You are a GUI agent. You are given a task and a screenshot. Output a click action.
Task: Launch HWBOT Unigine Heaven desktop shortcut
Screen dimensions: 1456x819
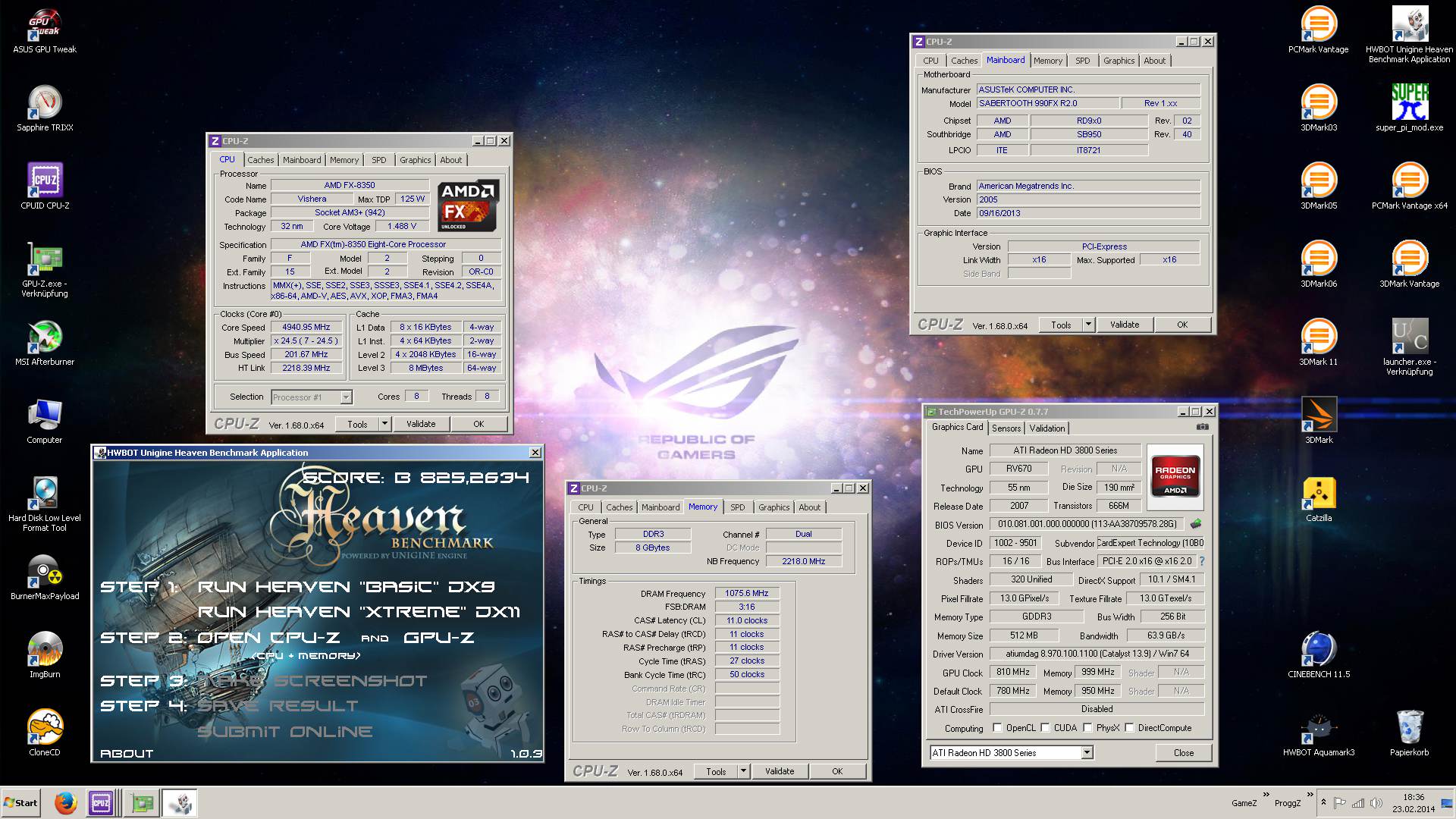(x=1410, y=35)
